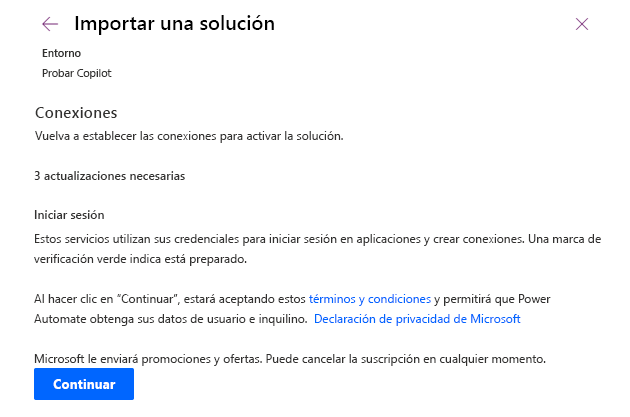Viewport: 630px width, 417px height.
Task: Click the Iniciar sesión subheading
Action: [x=69, y=215]
